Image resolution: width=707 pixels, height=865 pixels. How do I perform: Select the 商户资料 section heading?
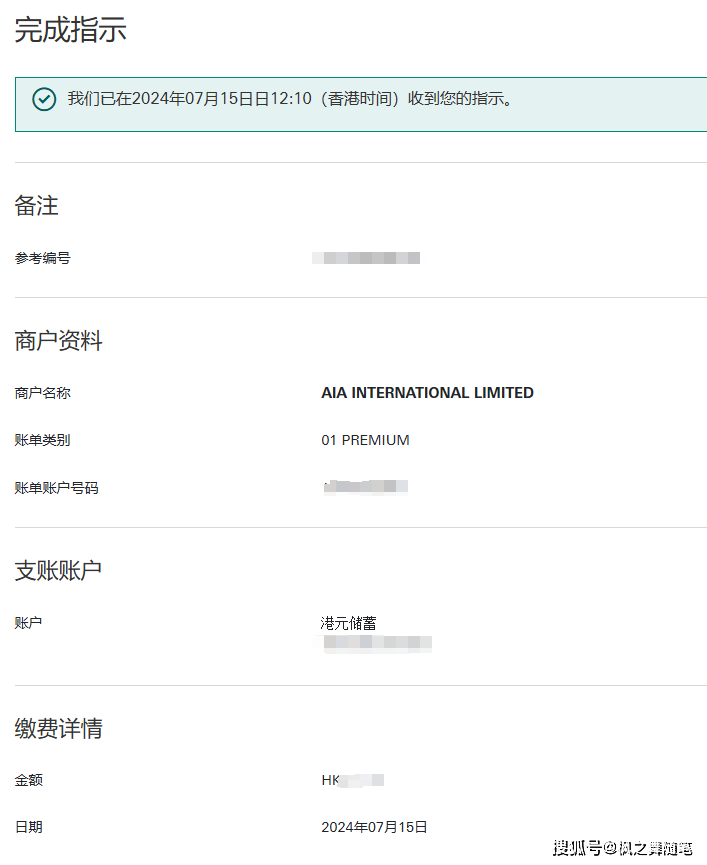click(58, 341)
